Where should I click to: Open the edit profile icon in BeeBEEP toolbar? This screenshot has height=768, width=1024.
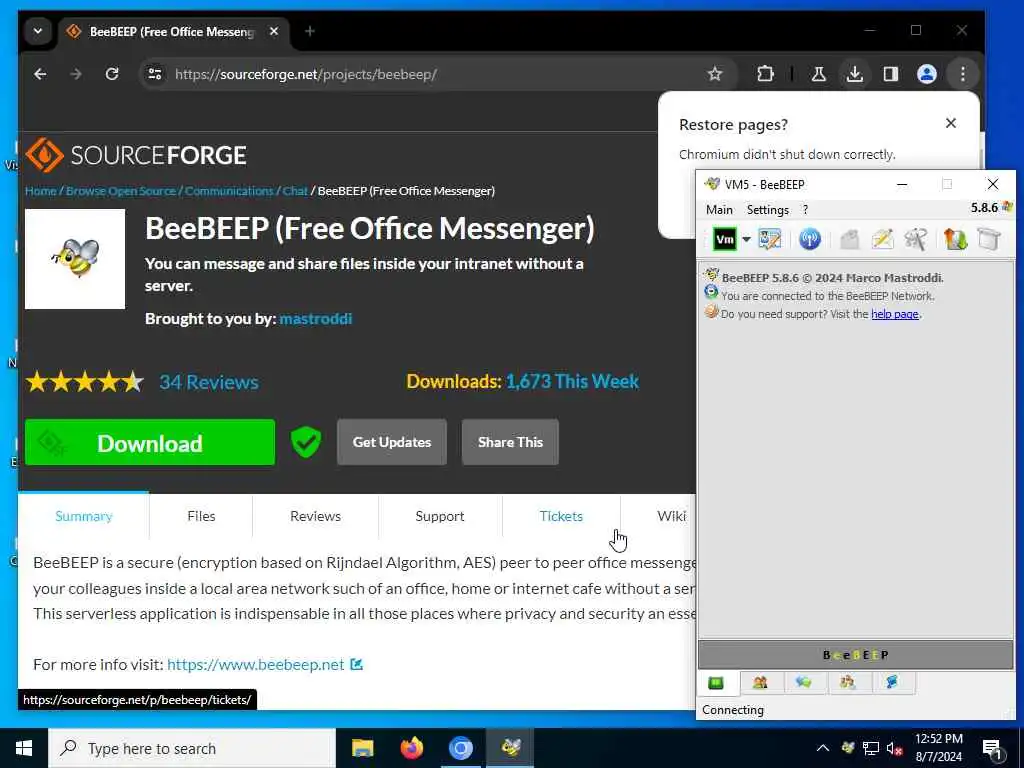pyautogui.click(x=769, y=240)
